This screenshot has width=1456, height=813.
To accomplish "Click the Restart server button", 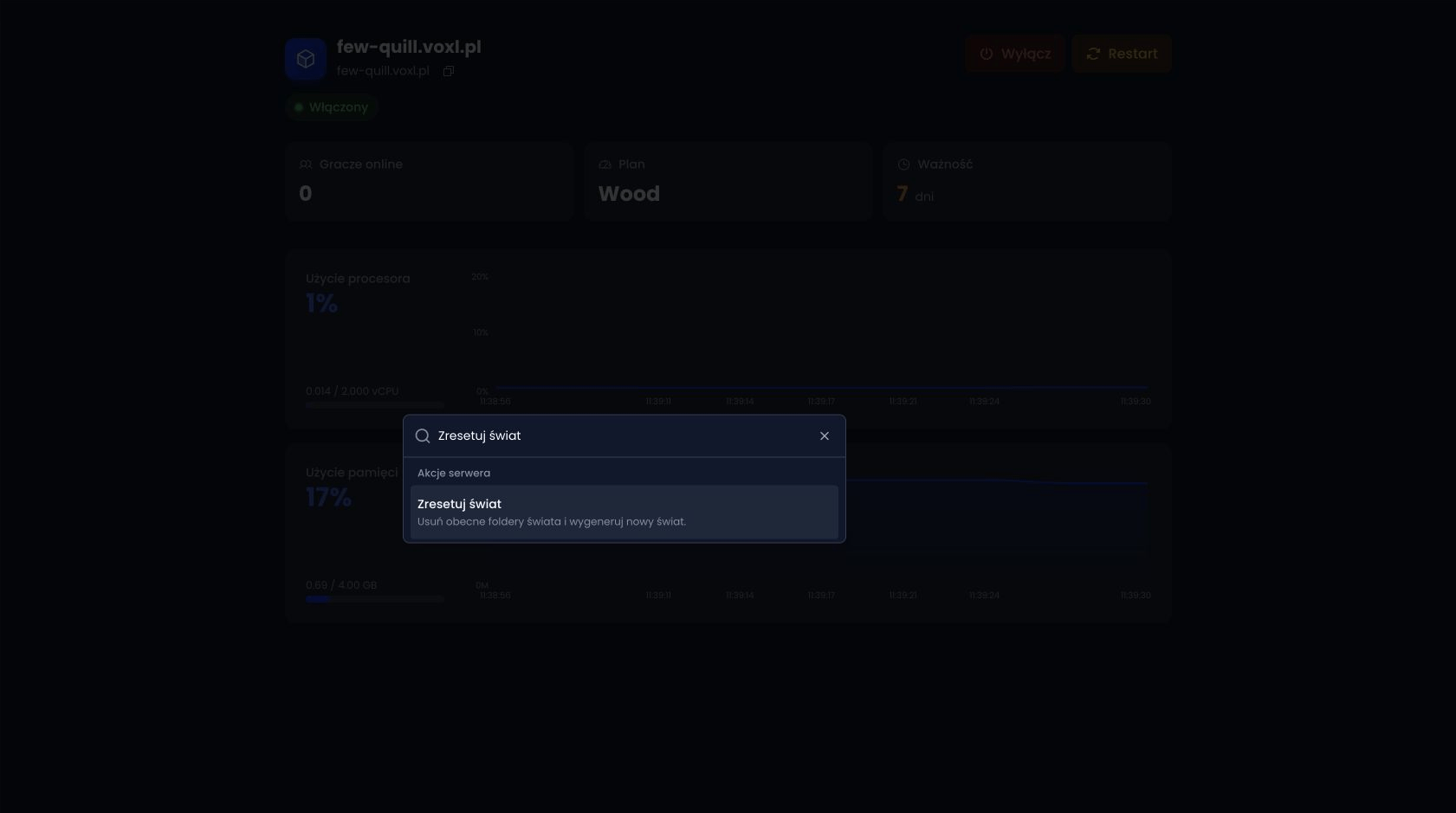I will click(x=1122, y=54).
